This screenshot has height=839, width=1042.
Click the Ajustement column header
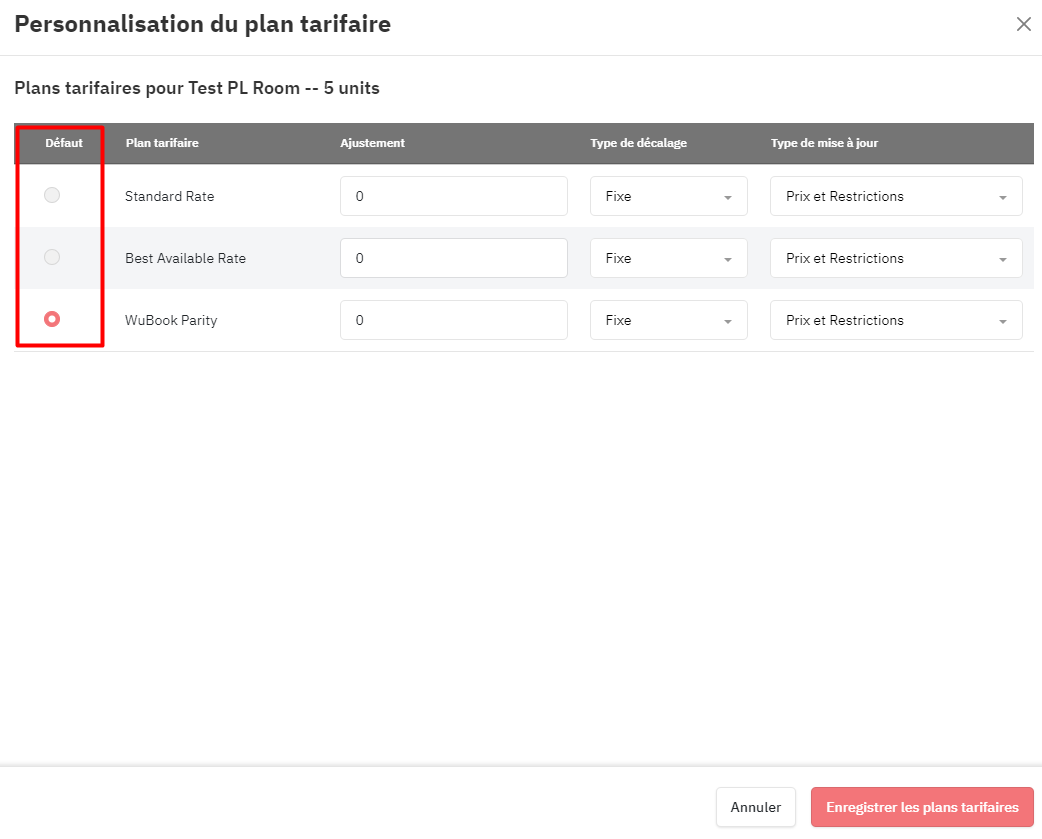tap(372, 143)
